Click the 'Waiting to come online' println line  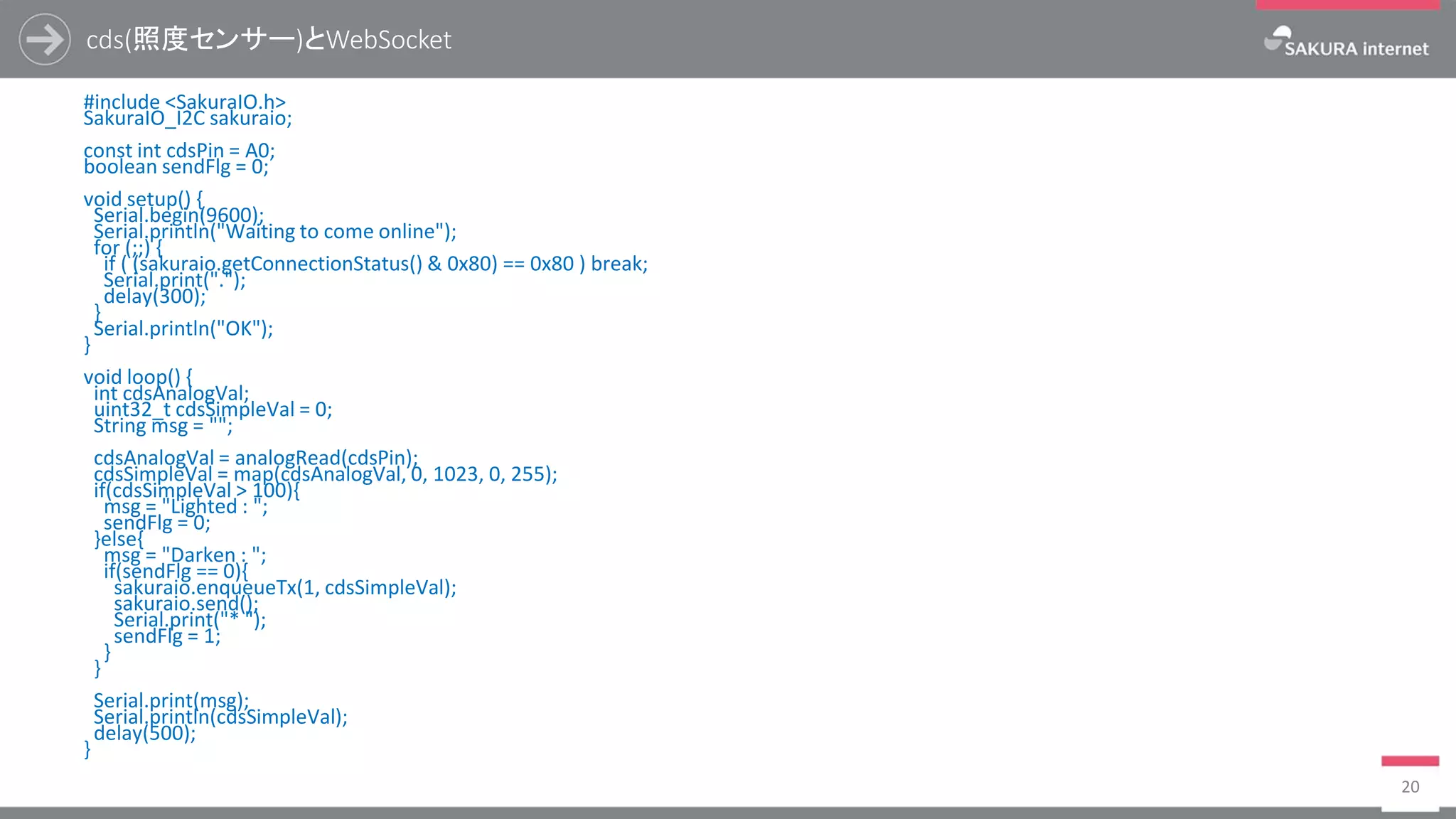(275, 231)
